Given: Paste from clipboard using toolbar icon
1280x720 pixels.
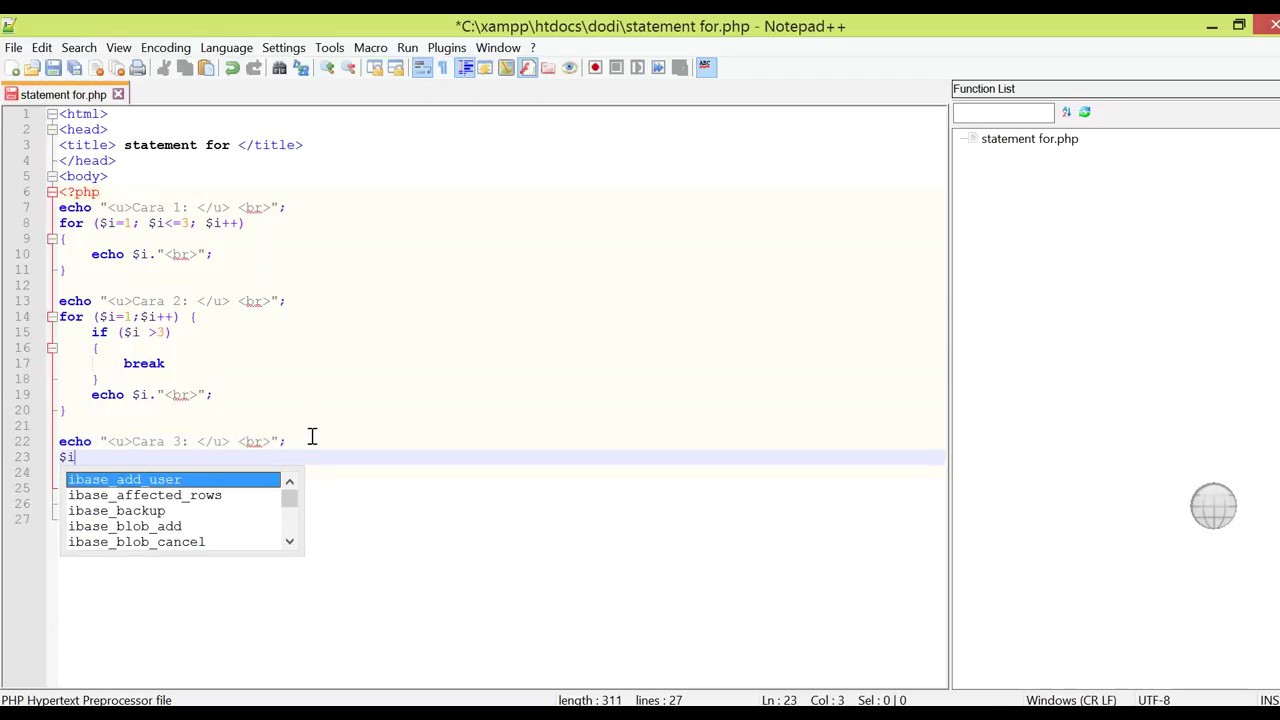Looking at the screenshot, I should point(206,68).
